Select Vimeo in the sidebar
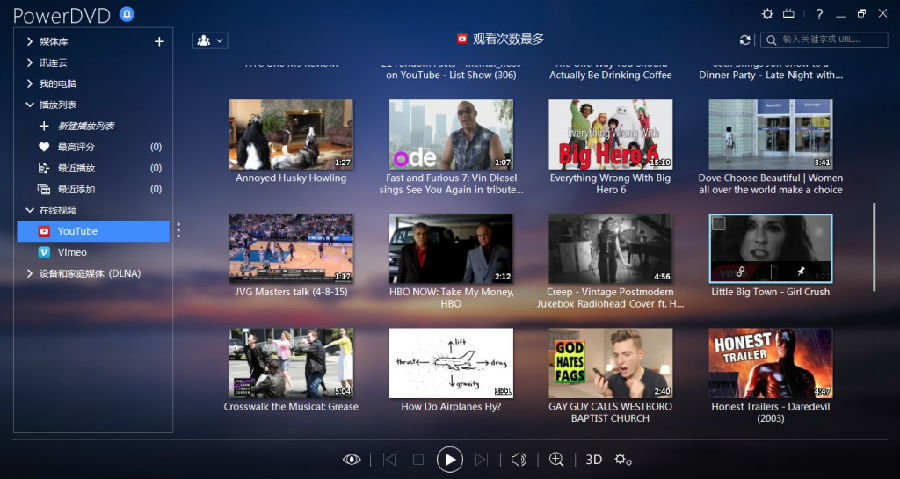Screen dimensions: 900x479 coord(94,252)
